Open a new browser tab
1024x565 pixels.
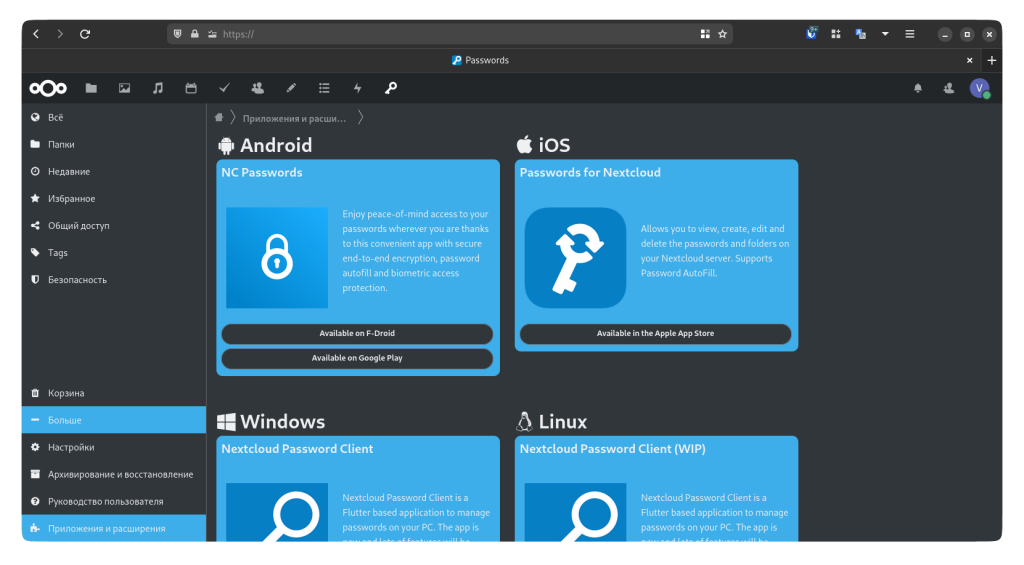(x=991, y=60)
